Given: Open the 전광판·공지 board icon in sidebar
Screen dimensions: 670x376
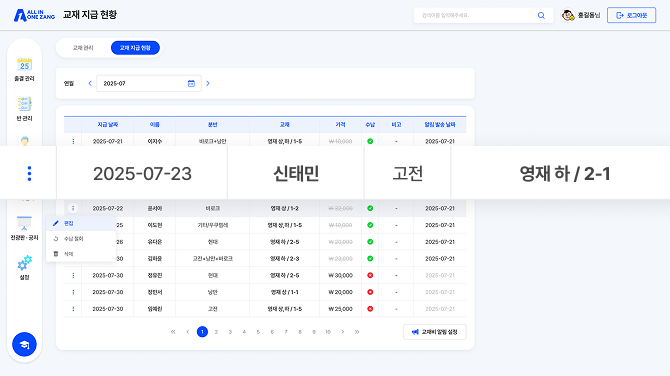Looking at the screenshot, I should pyautogui.click(x=24, y=223).
